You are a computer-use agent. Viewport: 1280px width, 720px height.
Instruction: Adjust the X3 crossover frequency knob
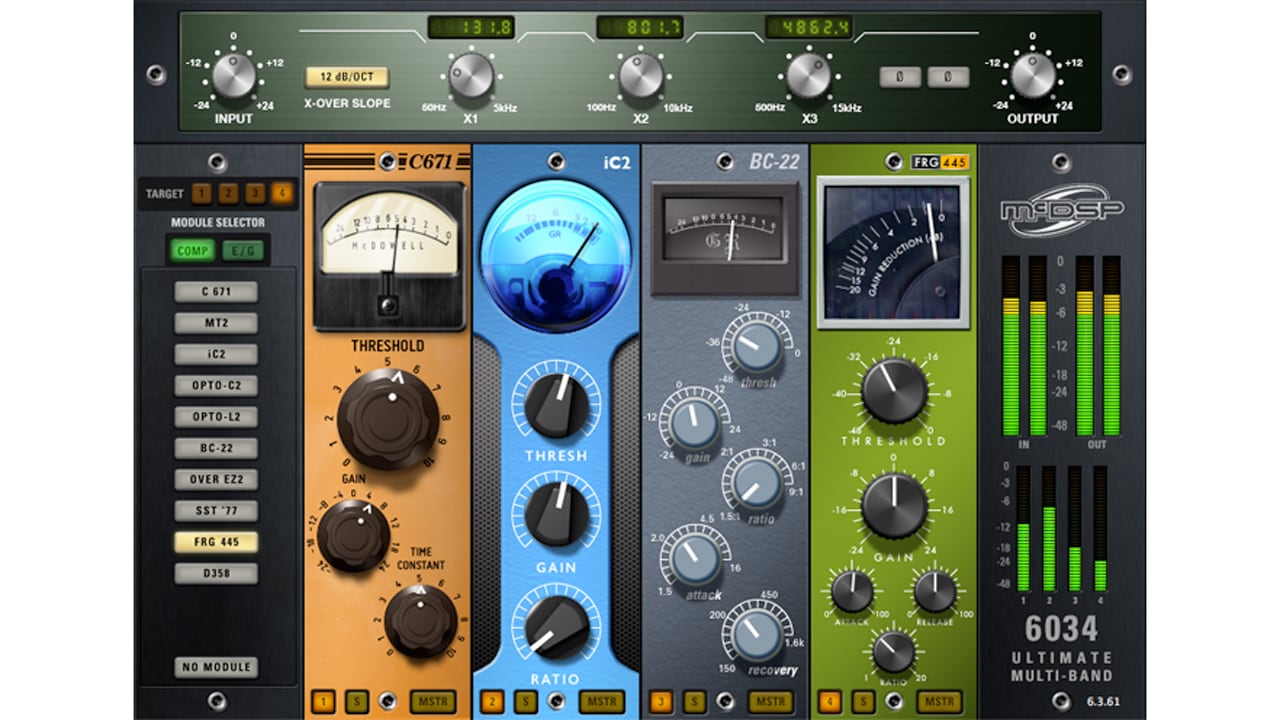[x=809, y=75]
